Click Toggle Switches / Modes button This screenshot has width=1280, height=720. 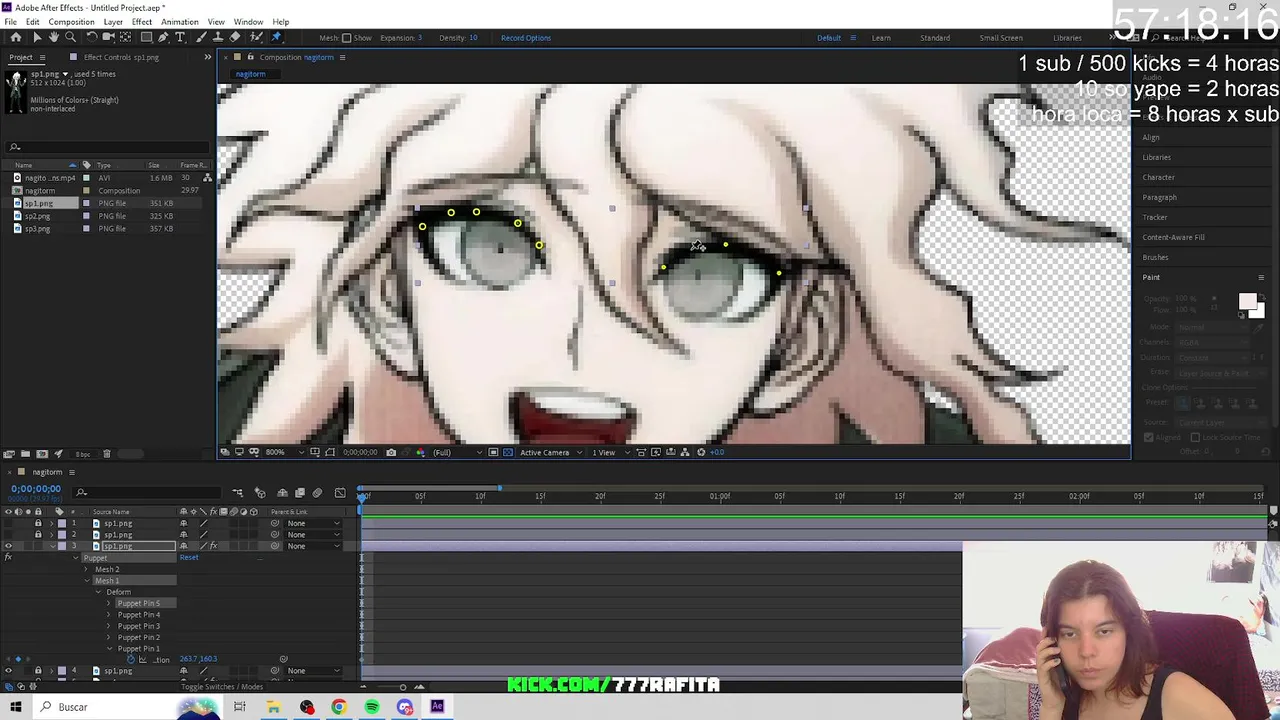[x=222, y=687]
